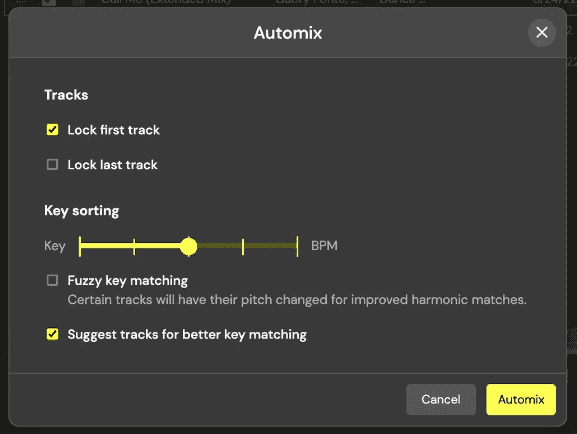Turn on the Fuzzy key matching checkbox
The width and height of the screenshot is (577, 434).
[52, 280]
